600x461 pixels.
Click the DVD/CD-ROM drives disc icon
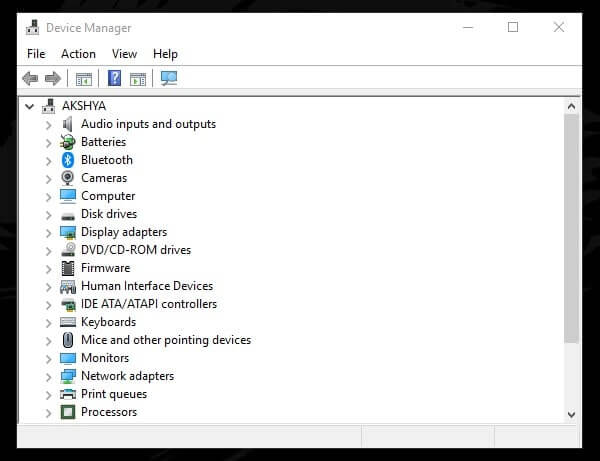(x=68, y=250)
